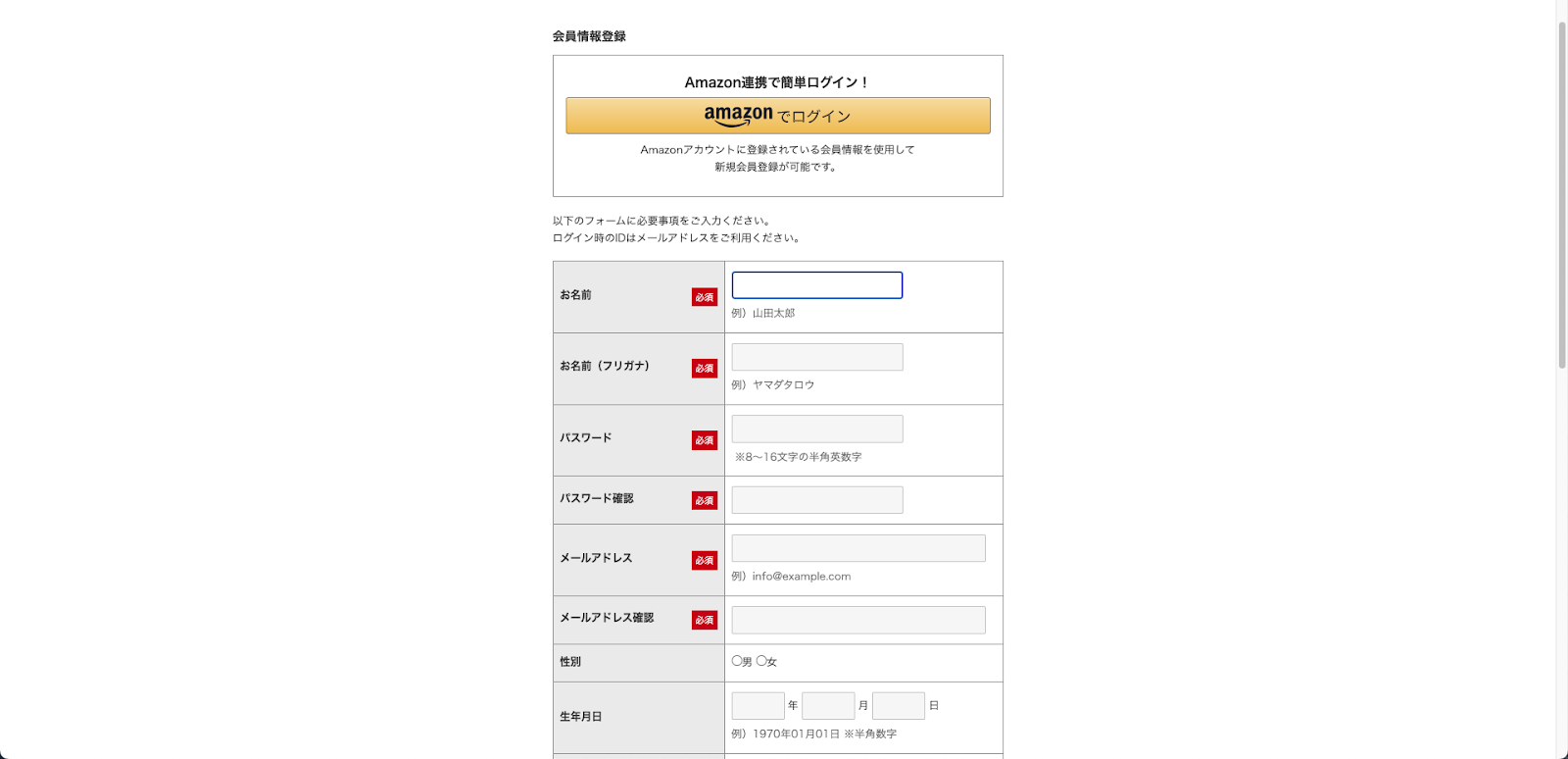Screen dimensions: 1568x759
Task: Select the 女 radio button
Action: [x=761, y=661]
